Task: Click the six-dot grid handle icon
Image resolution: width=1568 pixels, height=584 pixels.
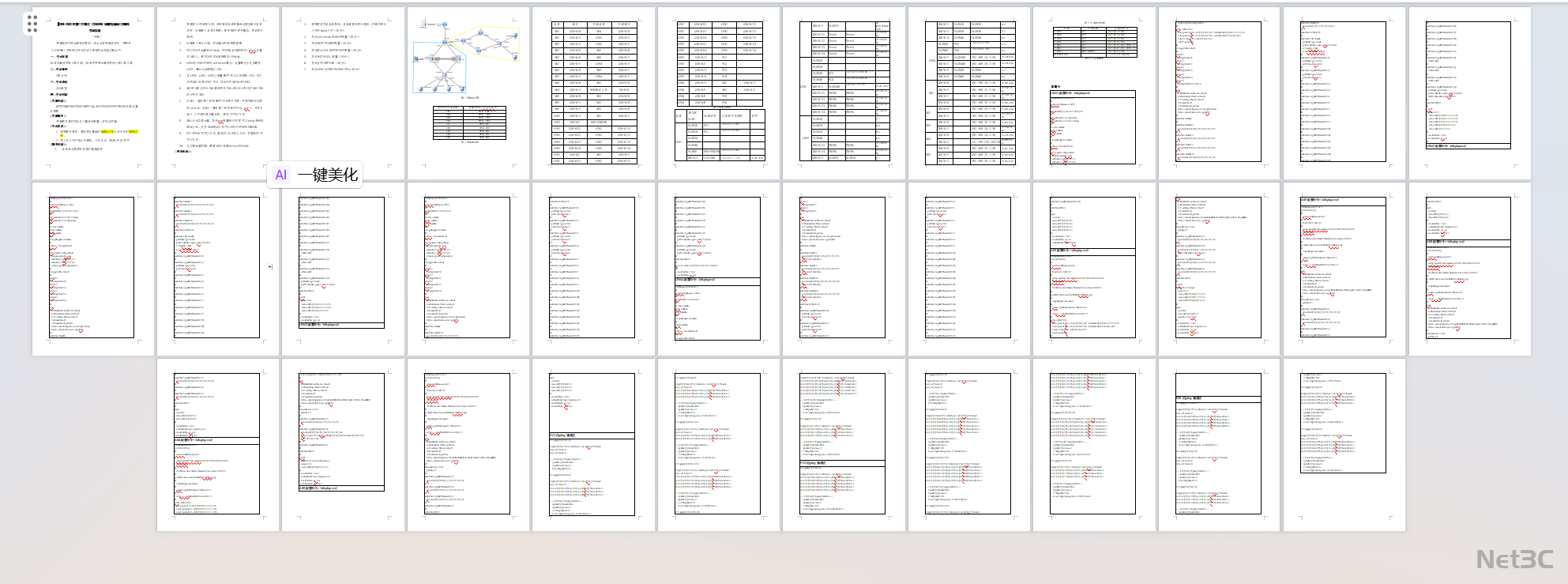Action: pyautogui.click(x=32, y=24)
